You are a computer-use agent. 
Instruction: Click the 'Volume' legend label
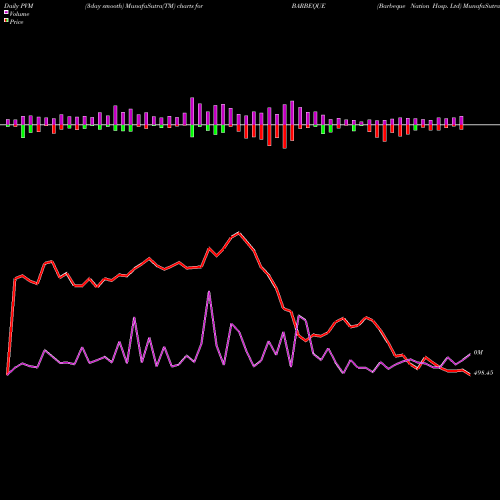click(19, 14)
